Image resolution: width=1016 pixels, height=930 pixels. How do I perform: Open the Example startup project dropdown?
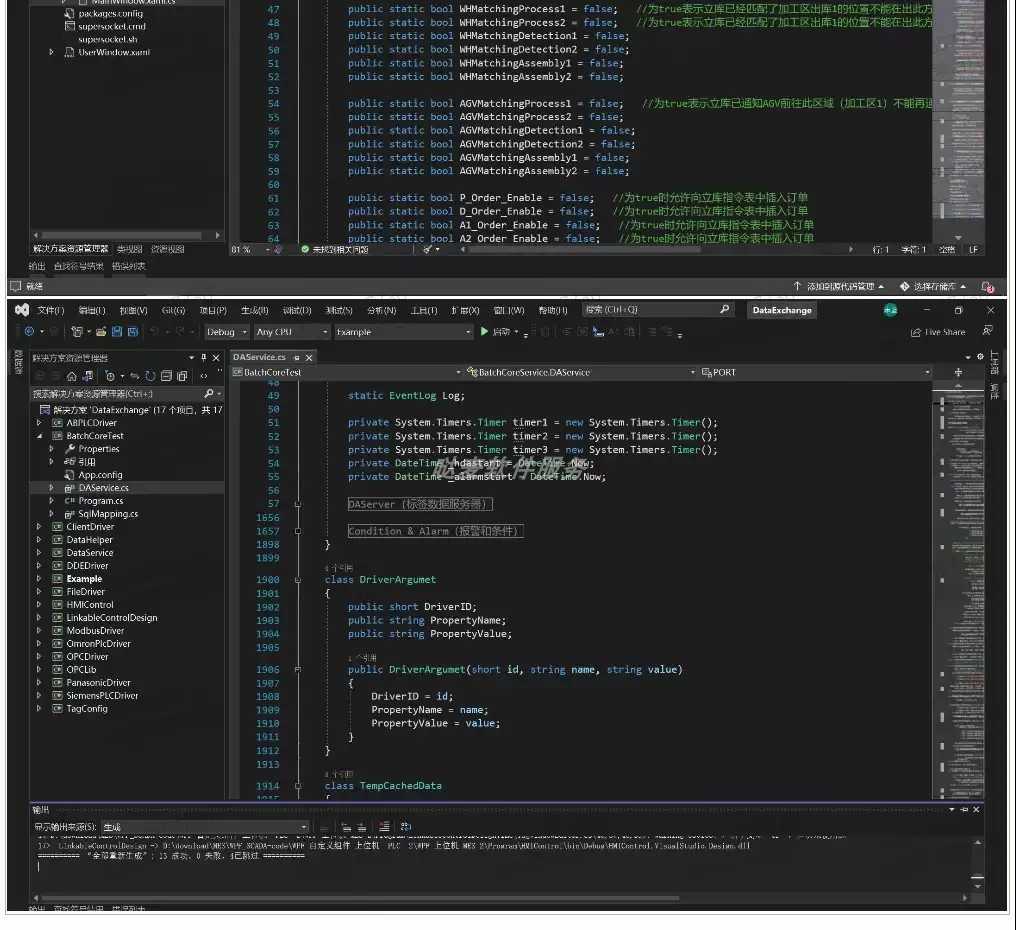[x=403, y=332]
